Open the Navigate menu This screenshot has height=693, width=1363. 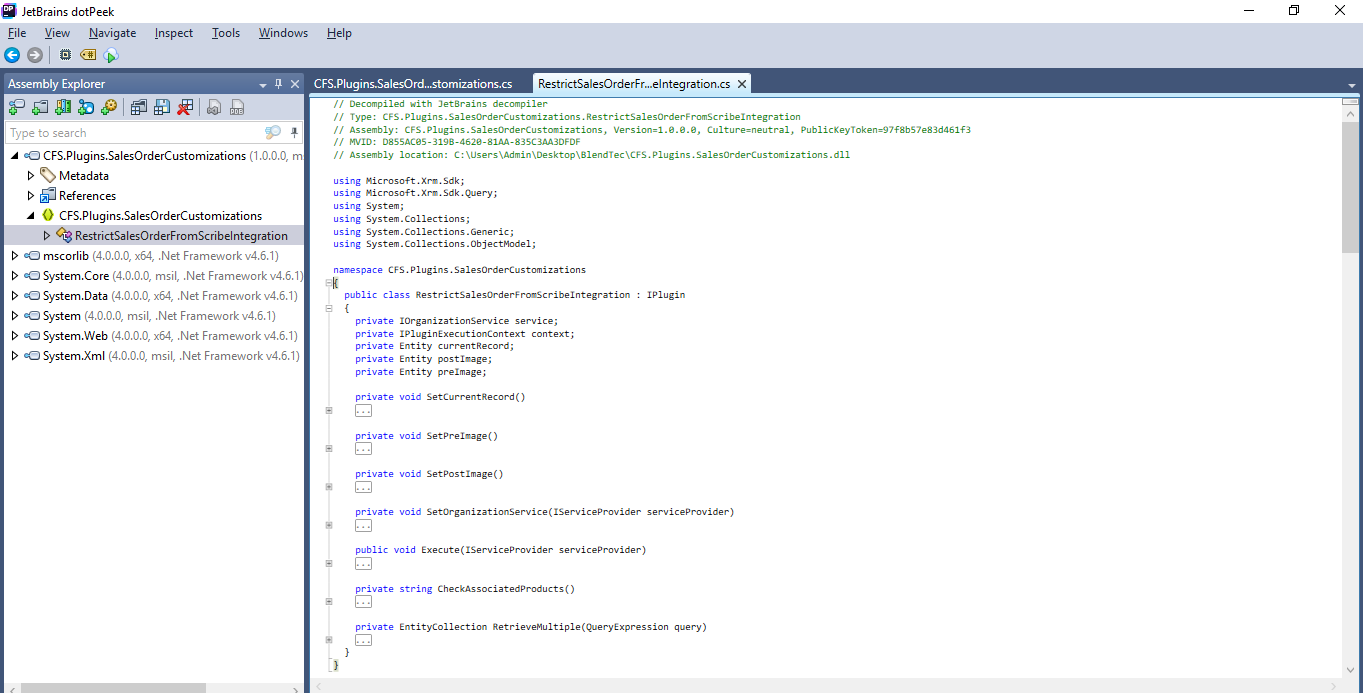coord(112,33)
